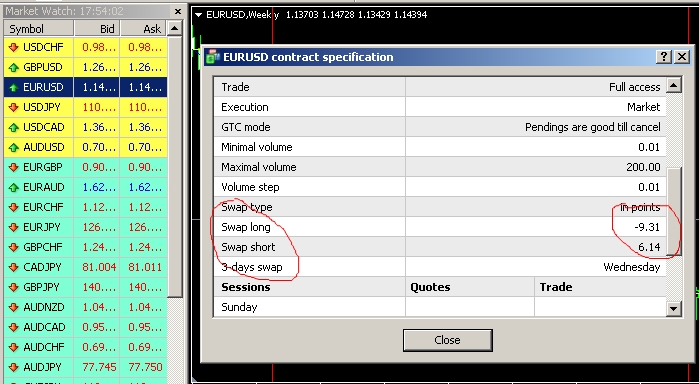Click the red down arrow beside AUDNZD
Screen dimensions: 699x384
pyautogui.click(x=13, y=307)
